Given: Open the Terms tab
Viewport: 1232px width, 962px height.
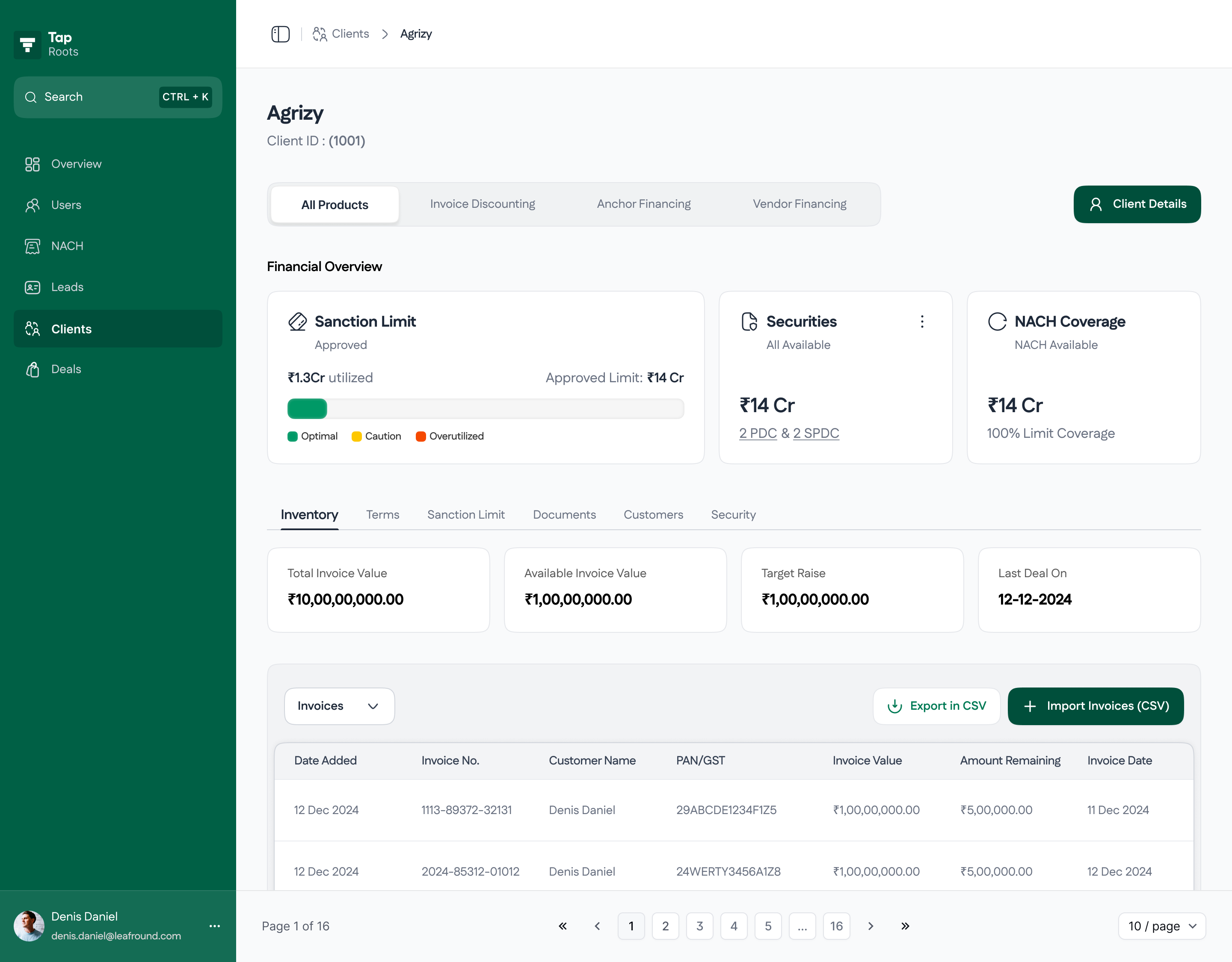Looking at the screenshot, I should click(382, 515).
